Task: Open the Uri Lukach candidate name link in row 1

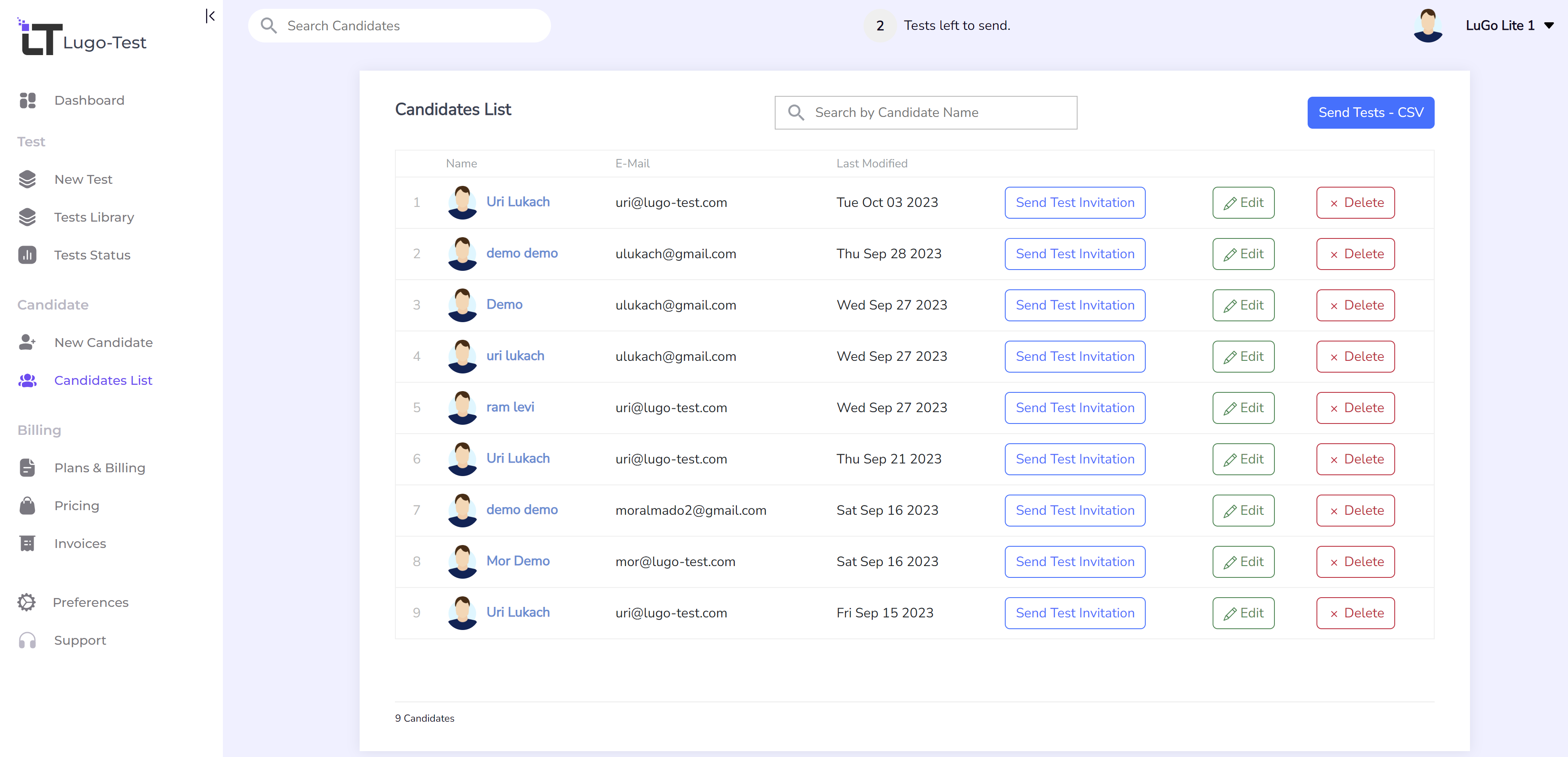Action: [x=517, y=202]
